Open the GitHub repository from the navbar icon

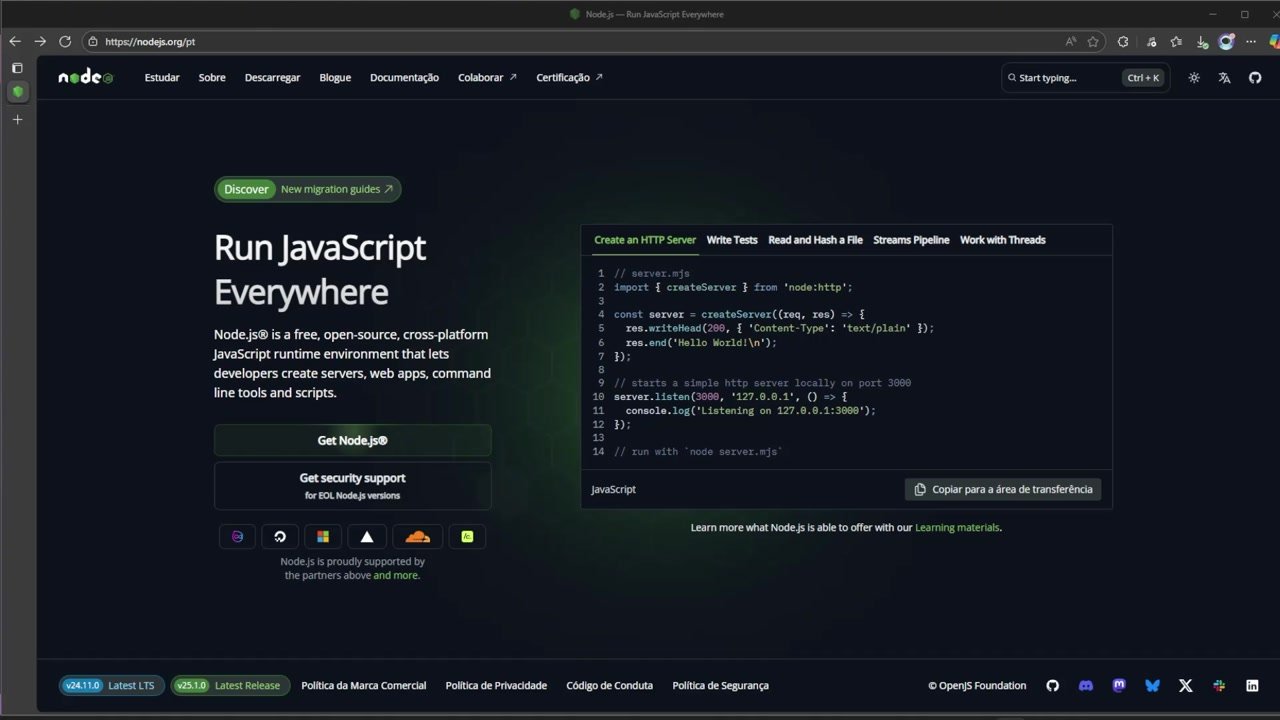pyautogui.click(x=1255, y=77)
